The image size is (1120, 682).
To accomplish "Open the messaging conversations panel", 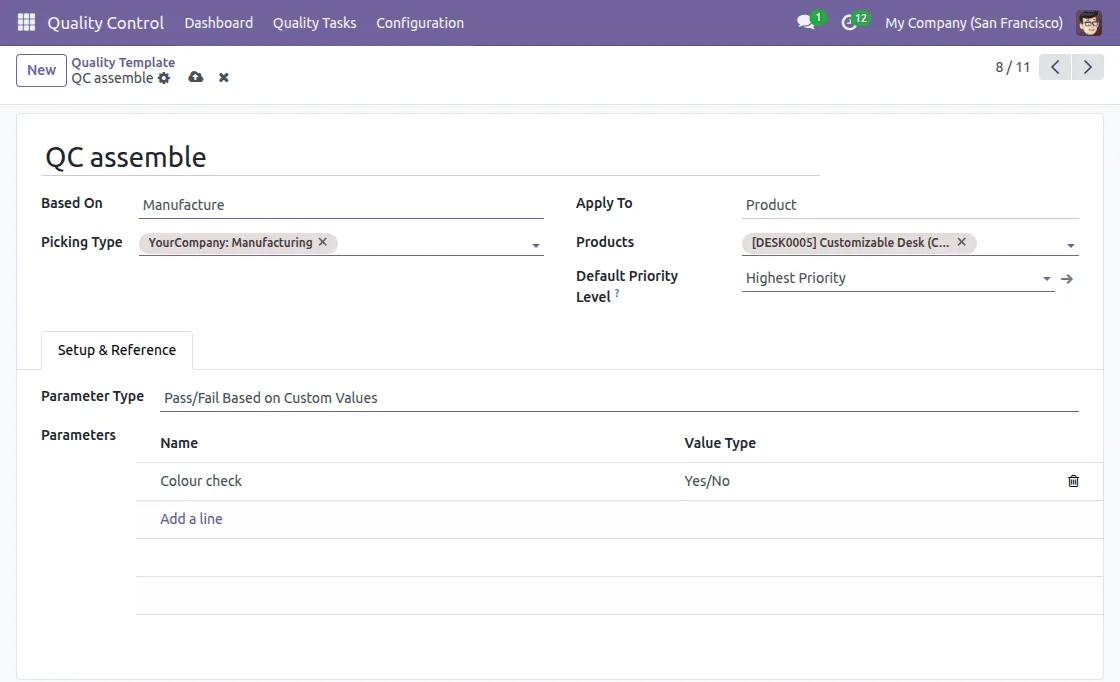I will pyautogui.click(x=806, y=19).
